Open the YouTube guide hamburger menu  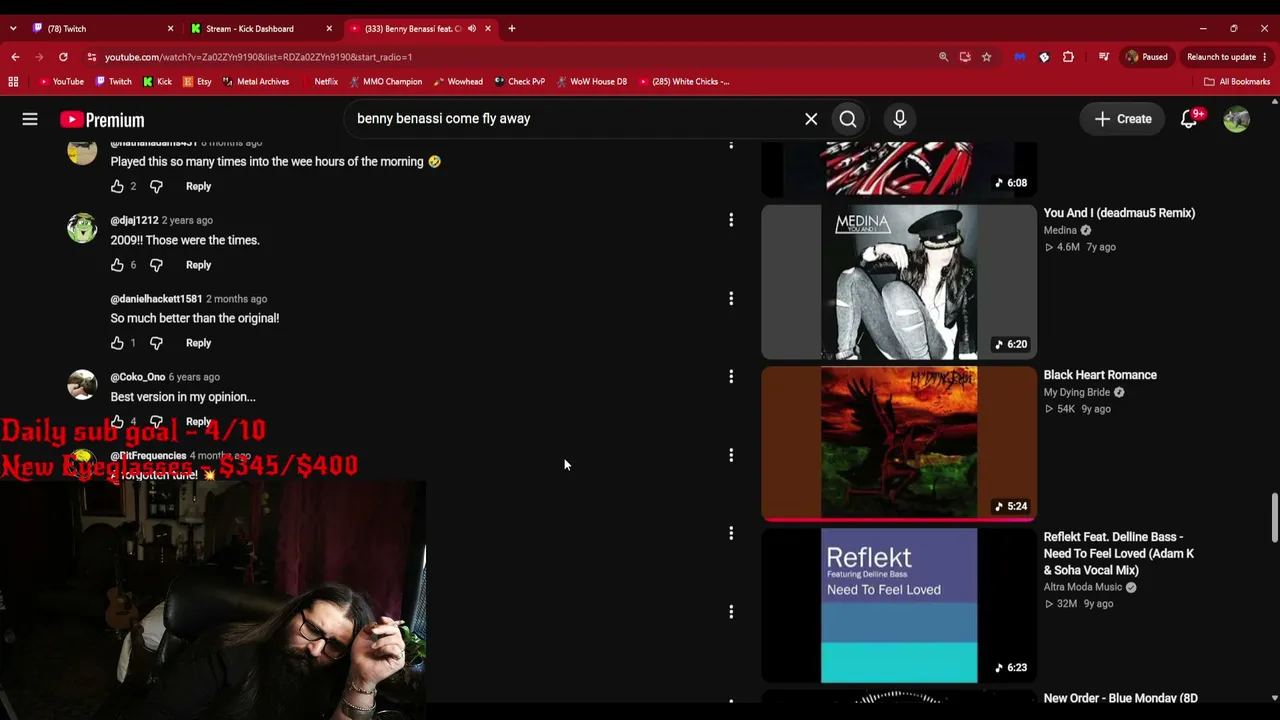click(x=30, y=120)
